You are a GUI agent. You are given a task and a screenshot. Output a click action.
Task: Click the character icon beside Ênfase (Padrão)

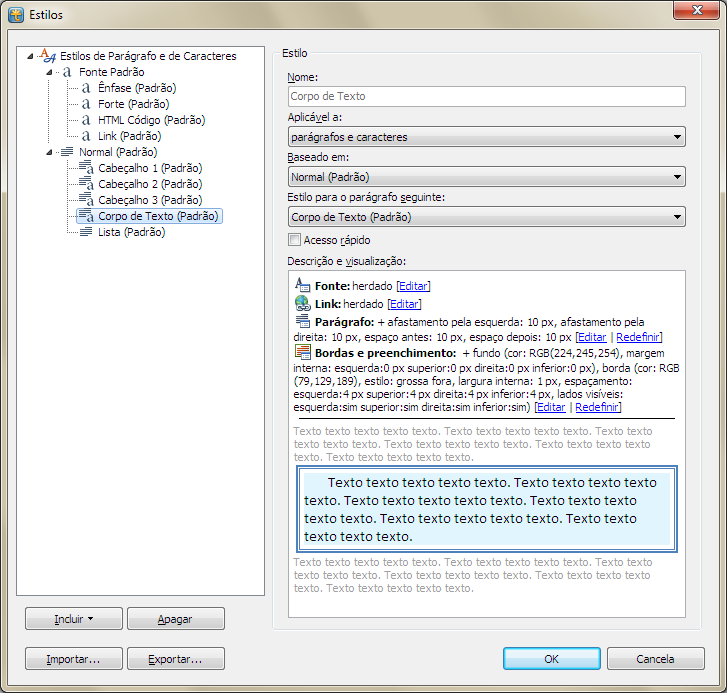click(86, 88)
